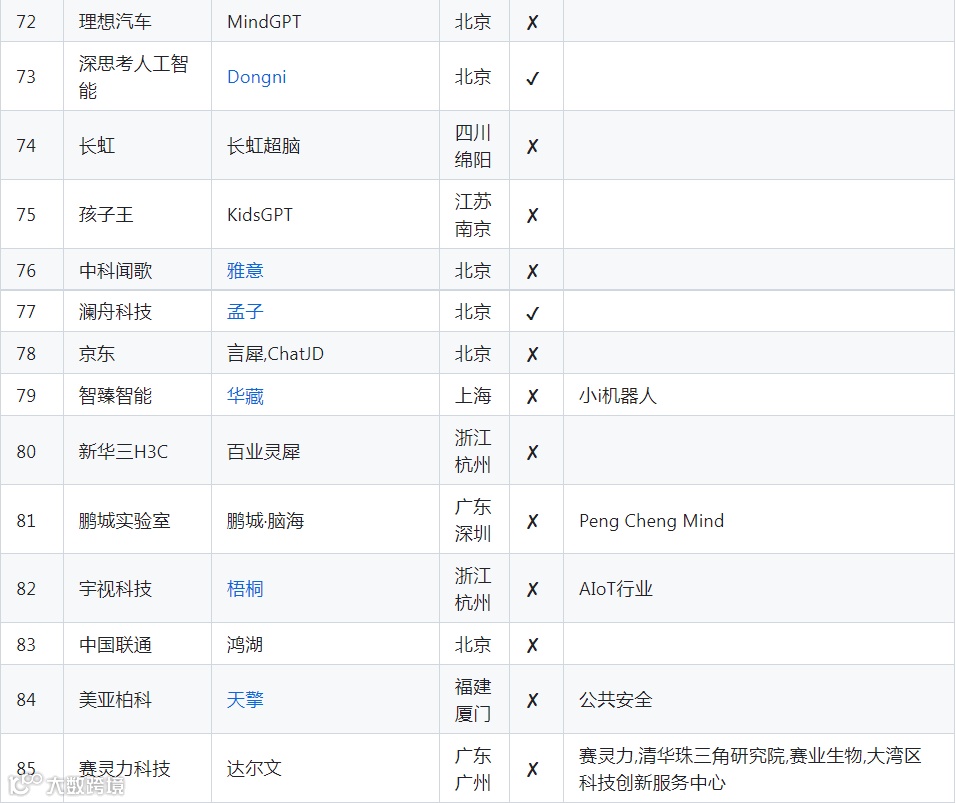Image resolution: width=956 pixels, height=803 pixels.
Task: Select the 京东 company cell
Action: (x=138, y=353)
